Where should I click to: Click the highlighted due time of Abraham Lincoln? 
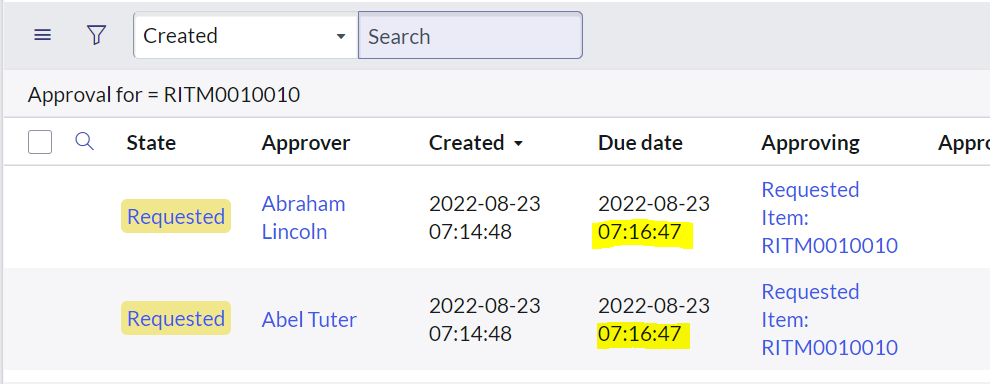coord(641,232)
